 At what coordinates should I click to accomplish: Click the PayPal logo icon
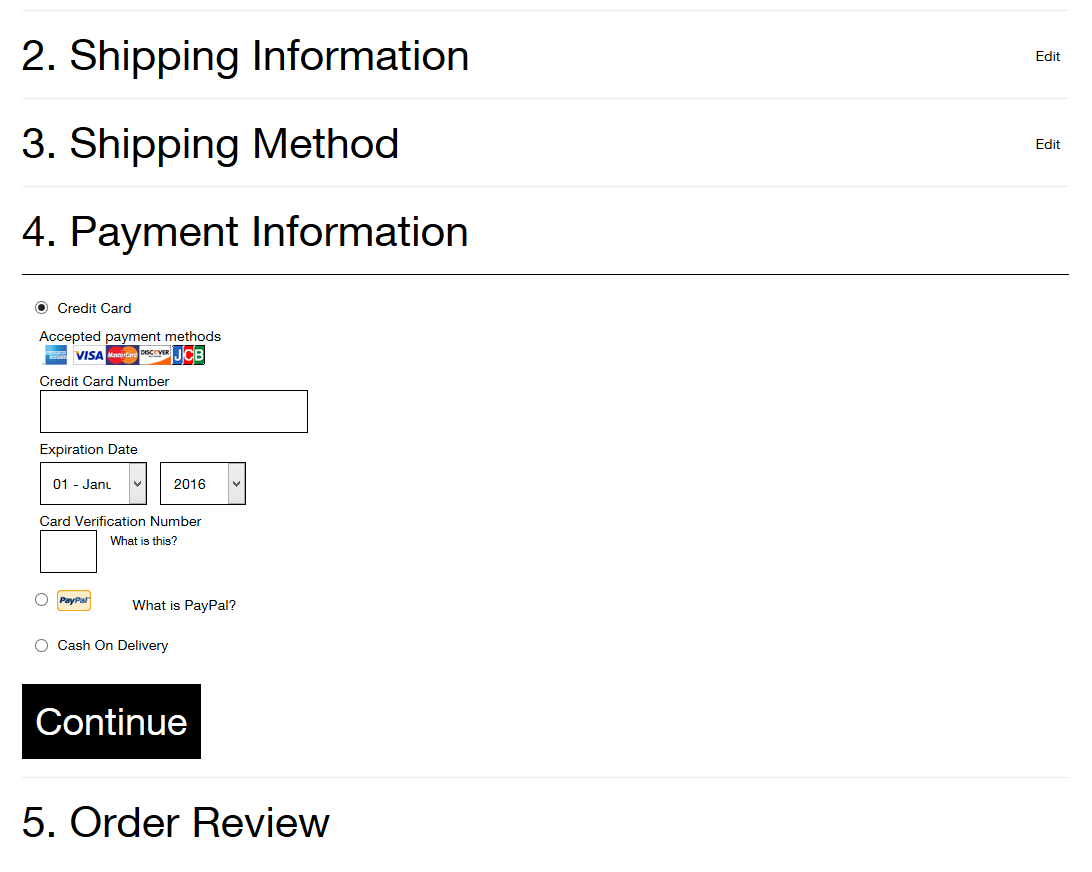74,600
